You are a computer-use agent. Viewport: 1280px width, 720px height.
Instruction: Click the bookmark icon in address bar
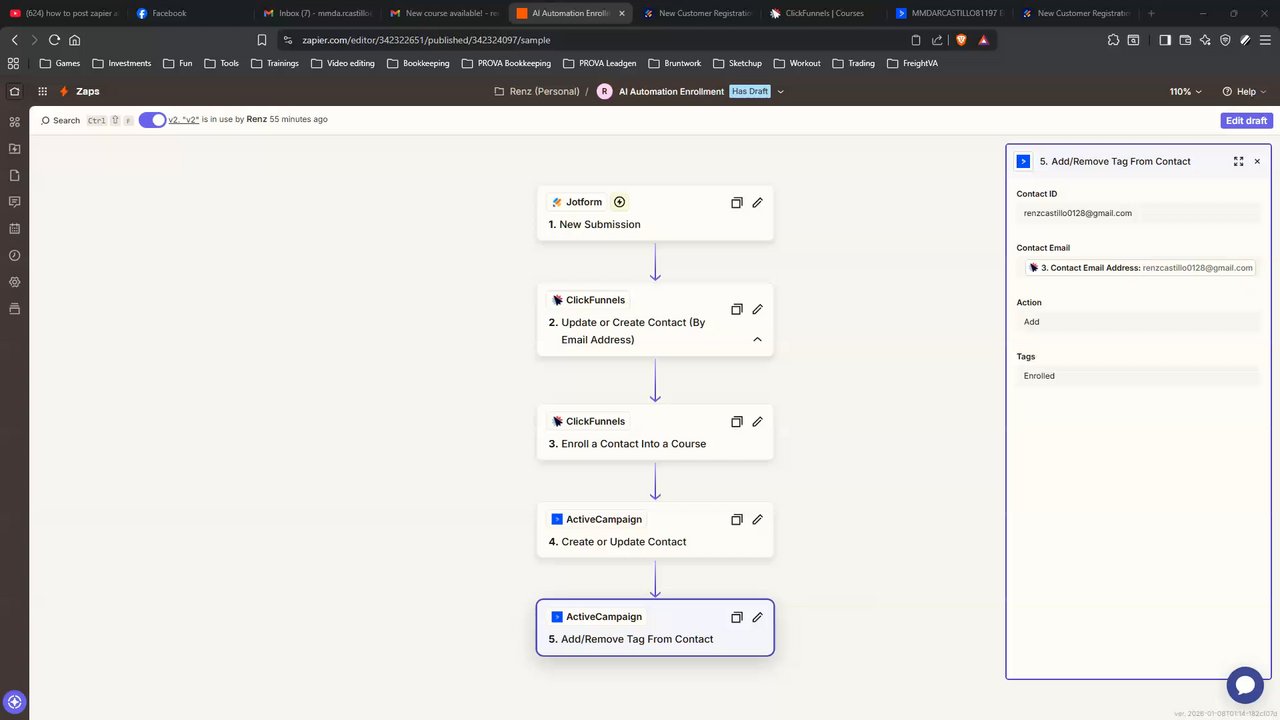coord(262,40)
